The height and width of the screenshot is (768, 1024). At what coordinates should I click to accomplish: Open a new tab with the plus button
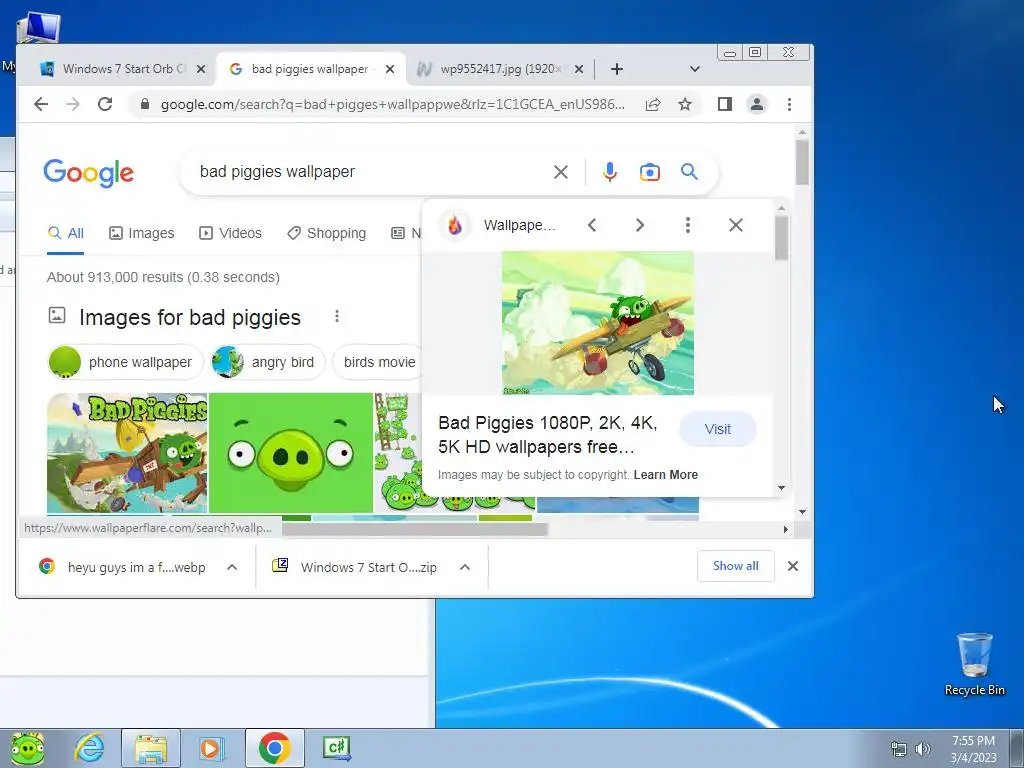[x=616, y=69]
